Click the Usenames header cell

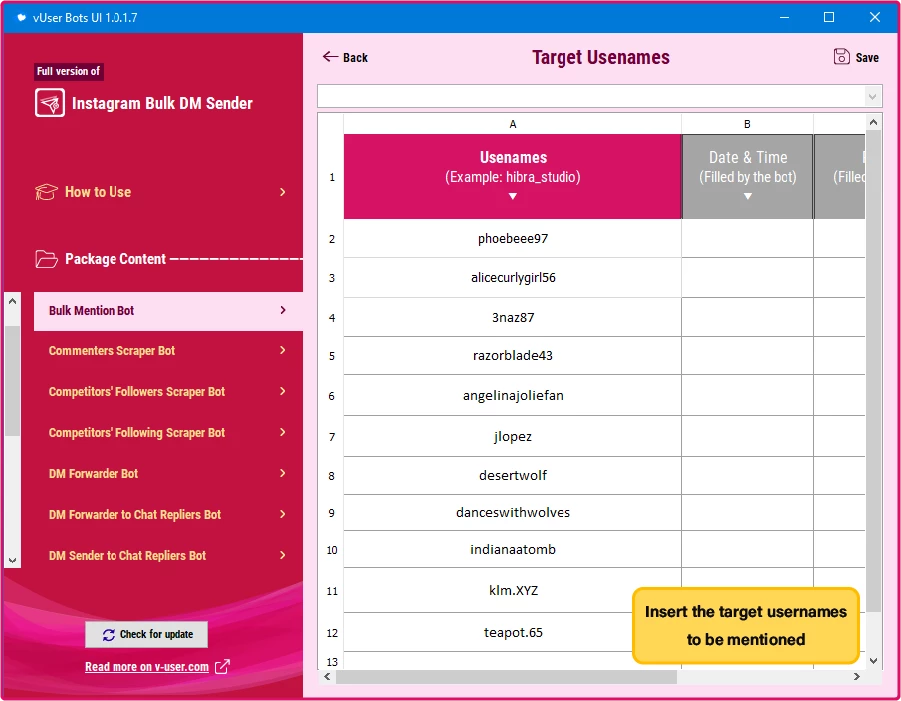tap(513, 176)
